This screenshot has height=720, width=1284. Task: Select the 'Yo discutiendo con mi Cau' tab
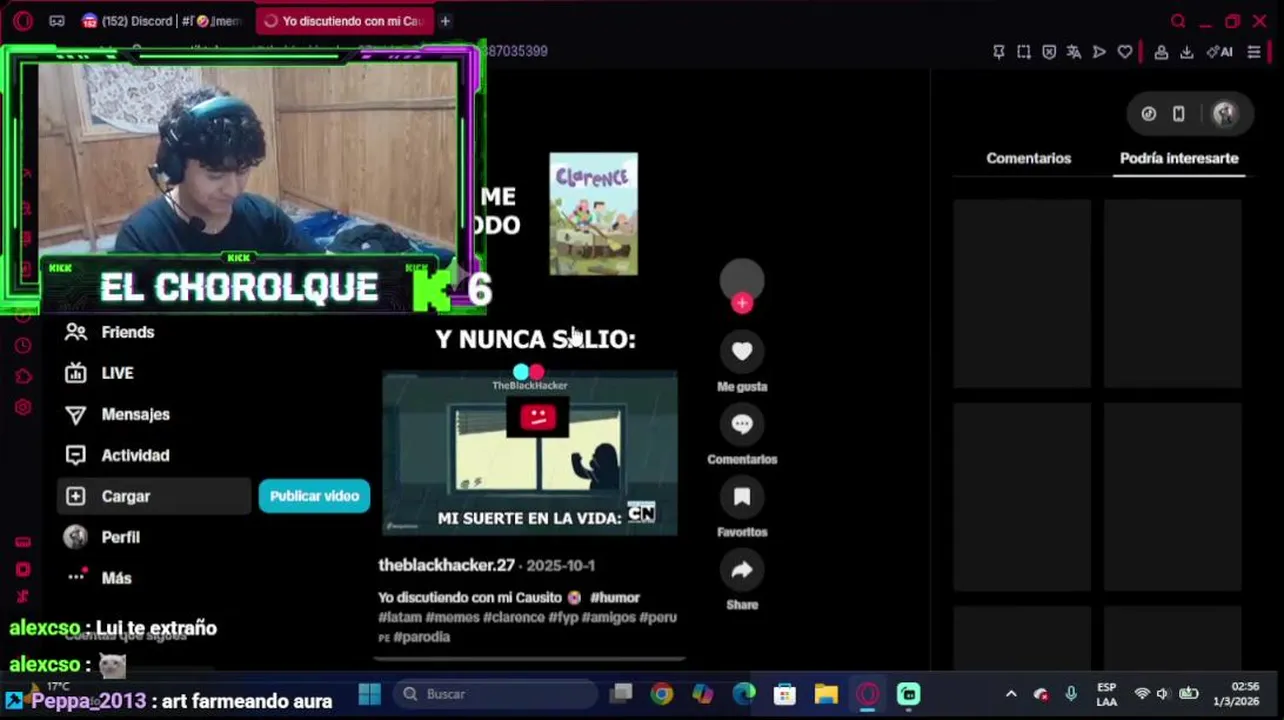tap(344, 21)
